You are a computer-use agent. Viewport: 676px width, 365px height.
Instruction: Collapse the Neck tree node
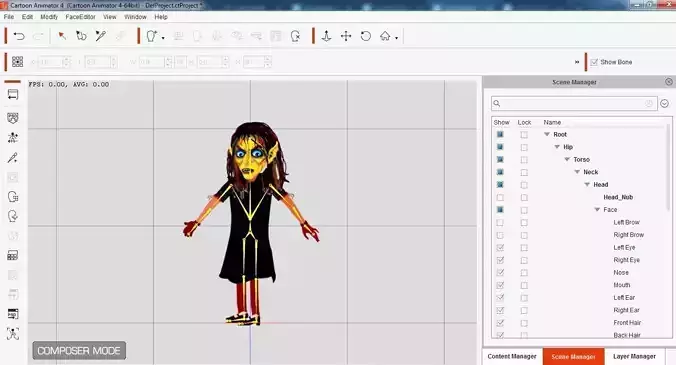coord(577,172)
